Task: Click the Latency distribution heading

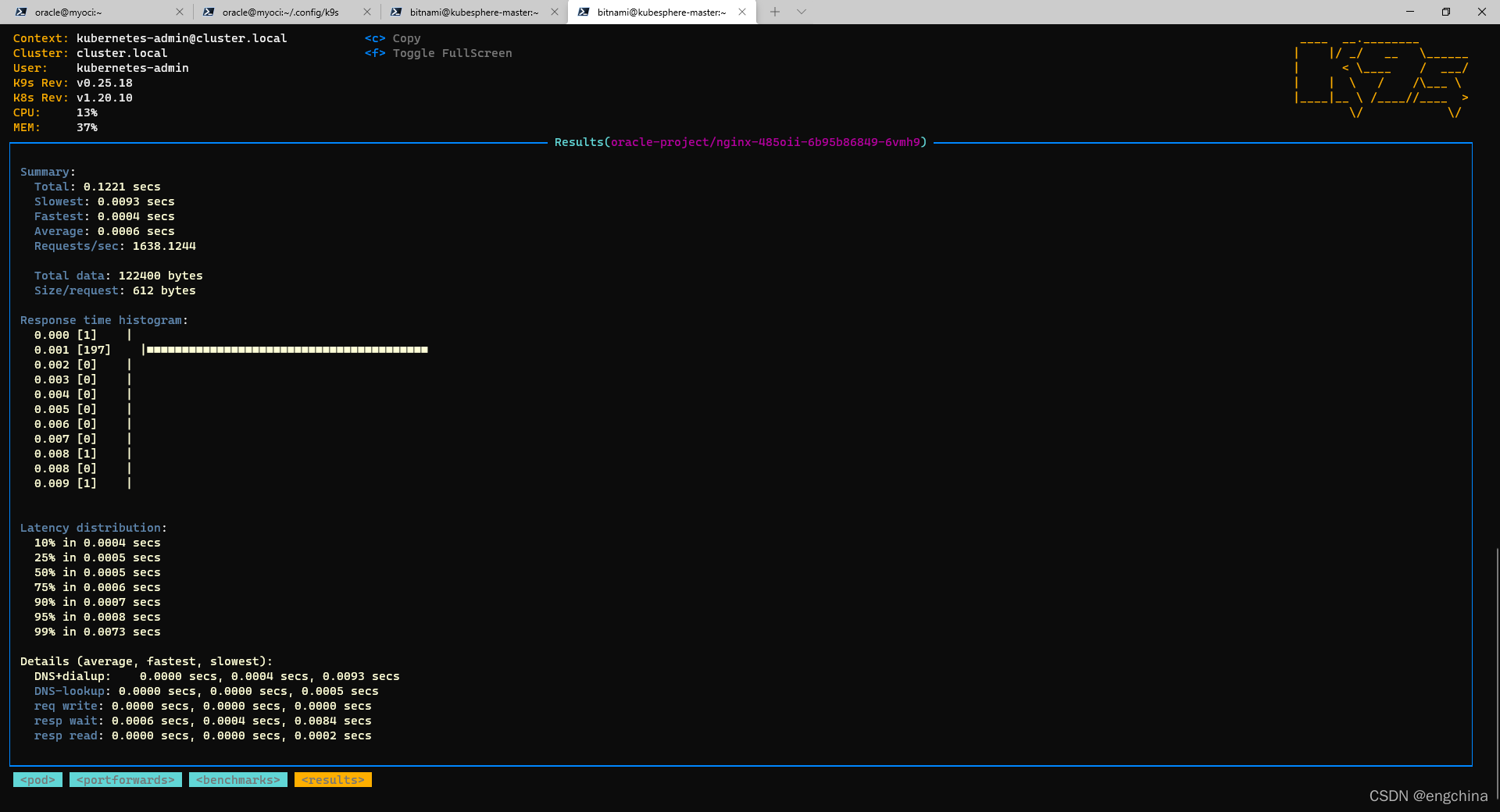Action: 94,528
